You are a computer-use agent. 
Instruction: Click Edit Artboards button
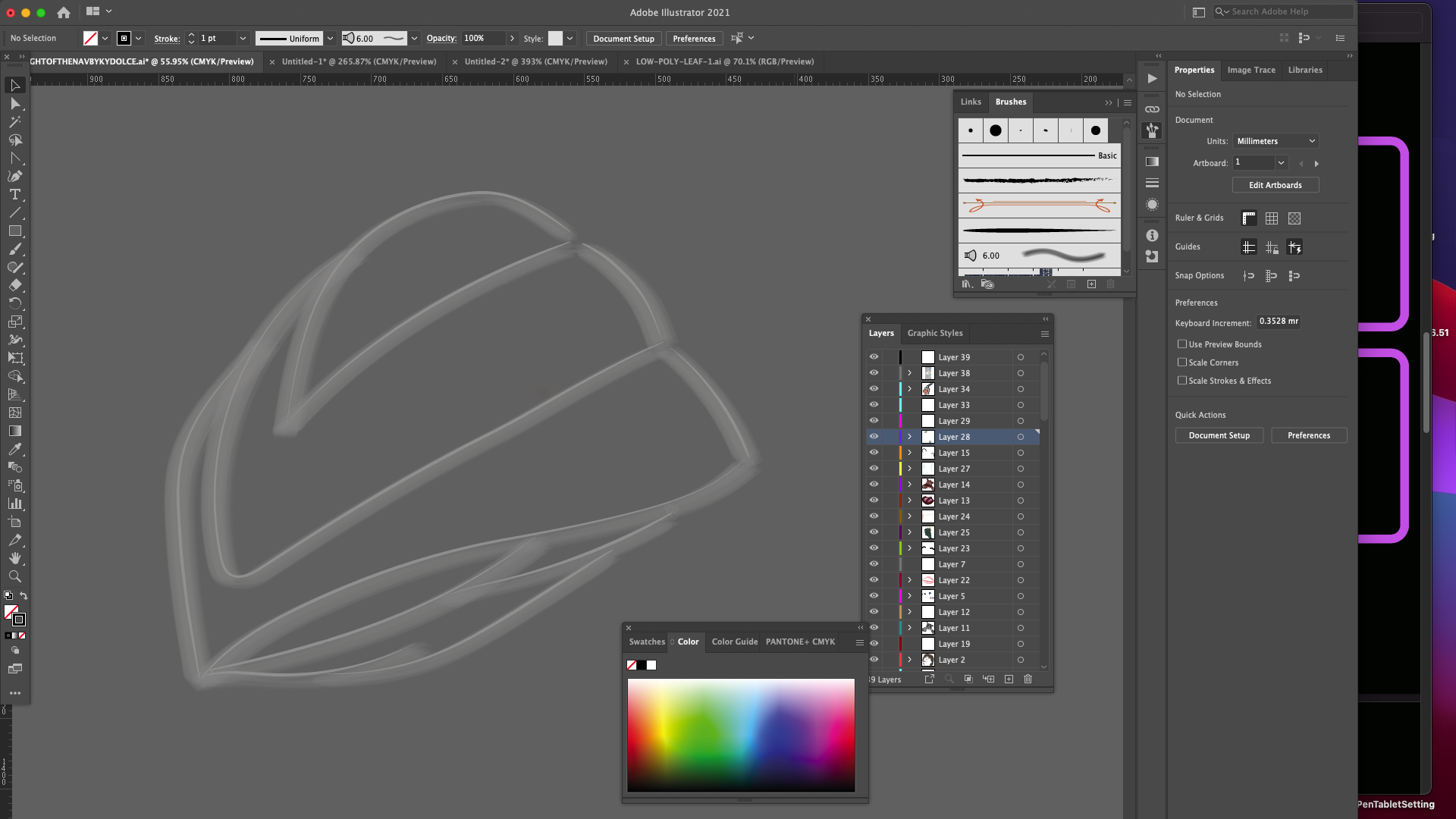(1276, 185)
